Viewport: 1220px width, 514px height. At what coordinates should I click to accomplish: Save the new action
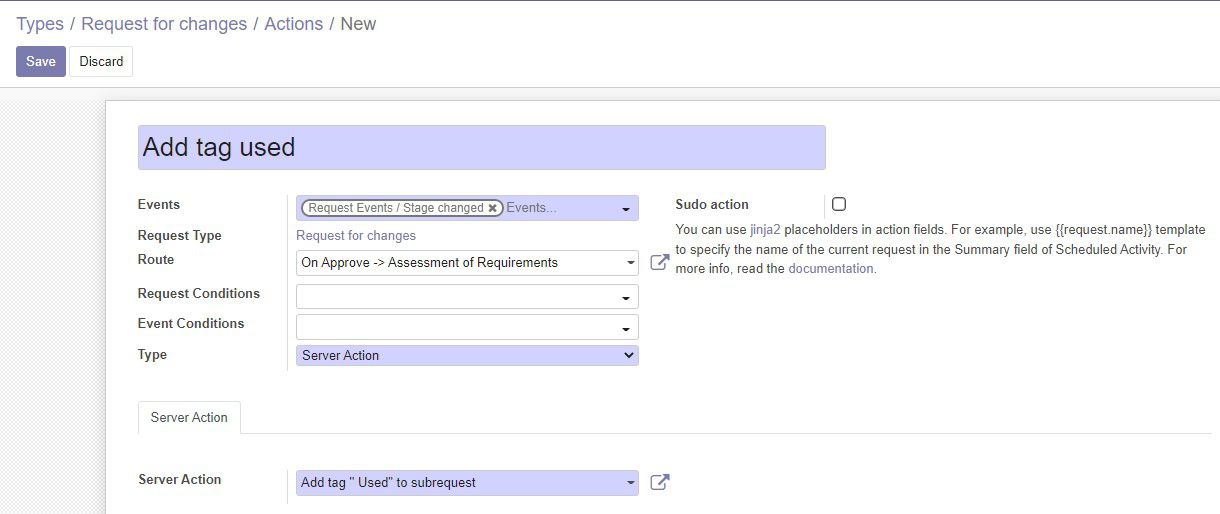[x=41, y=61]
